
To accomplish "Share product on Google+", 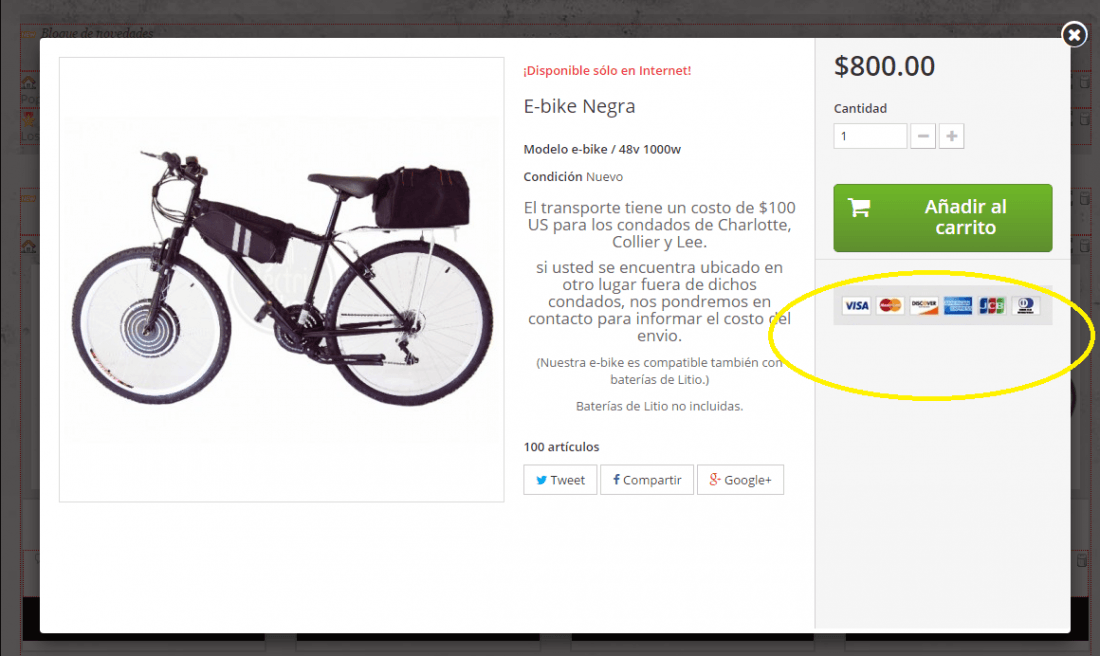I will (x=740, y=480).
